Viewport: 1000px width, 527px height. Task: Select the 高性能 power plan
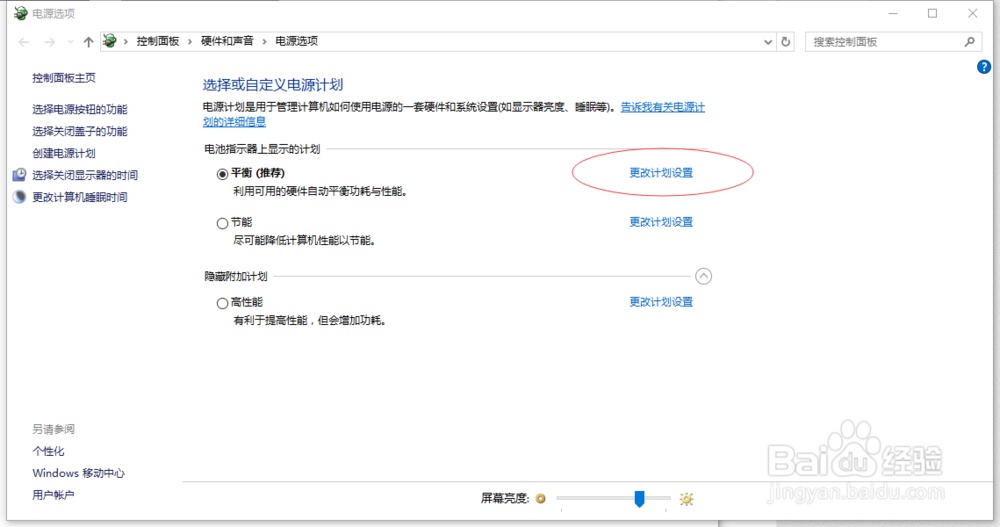tap(222, 303)
